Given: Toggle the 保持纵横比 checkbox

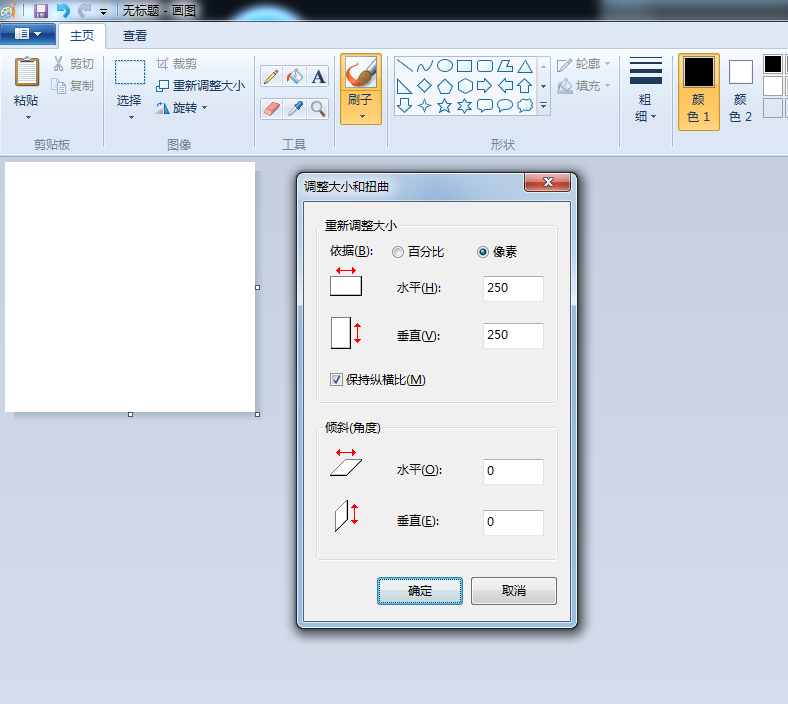Looking at the screenshot, I should (x=336, y=379).
